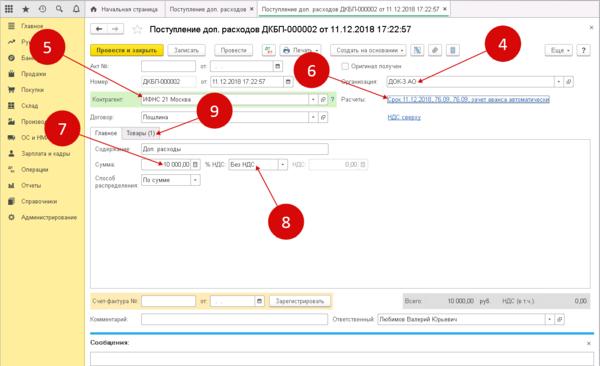Open the Контрагент dropdown list
Image resolution: width=600 pixels, height=366 pixels.
pos(313,100)
